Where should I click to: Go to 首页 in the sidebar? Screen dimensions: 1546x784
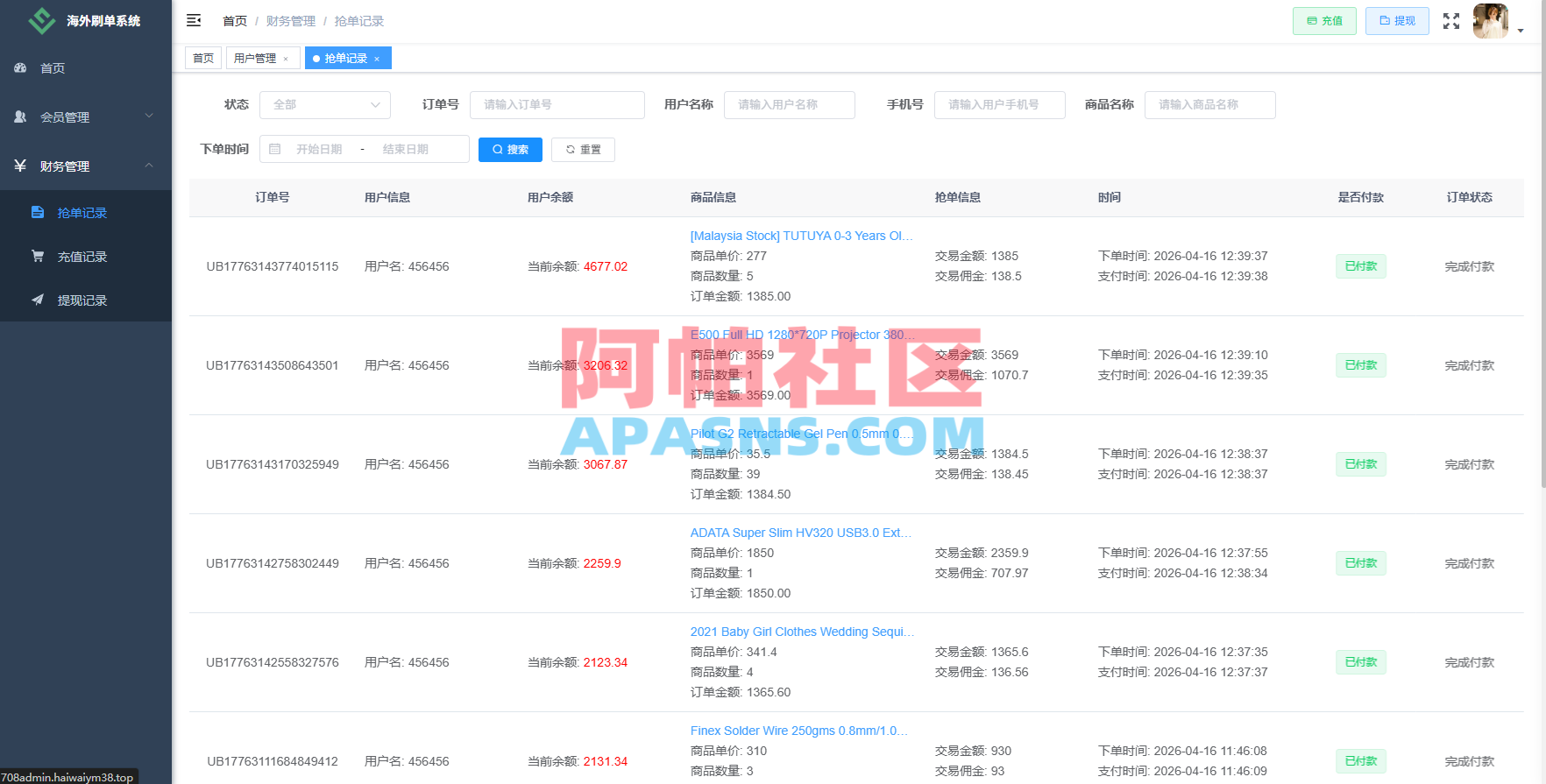pyautogui.click(x=86, y=67)
